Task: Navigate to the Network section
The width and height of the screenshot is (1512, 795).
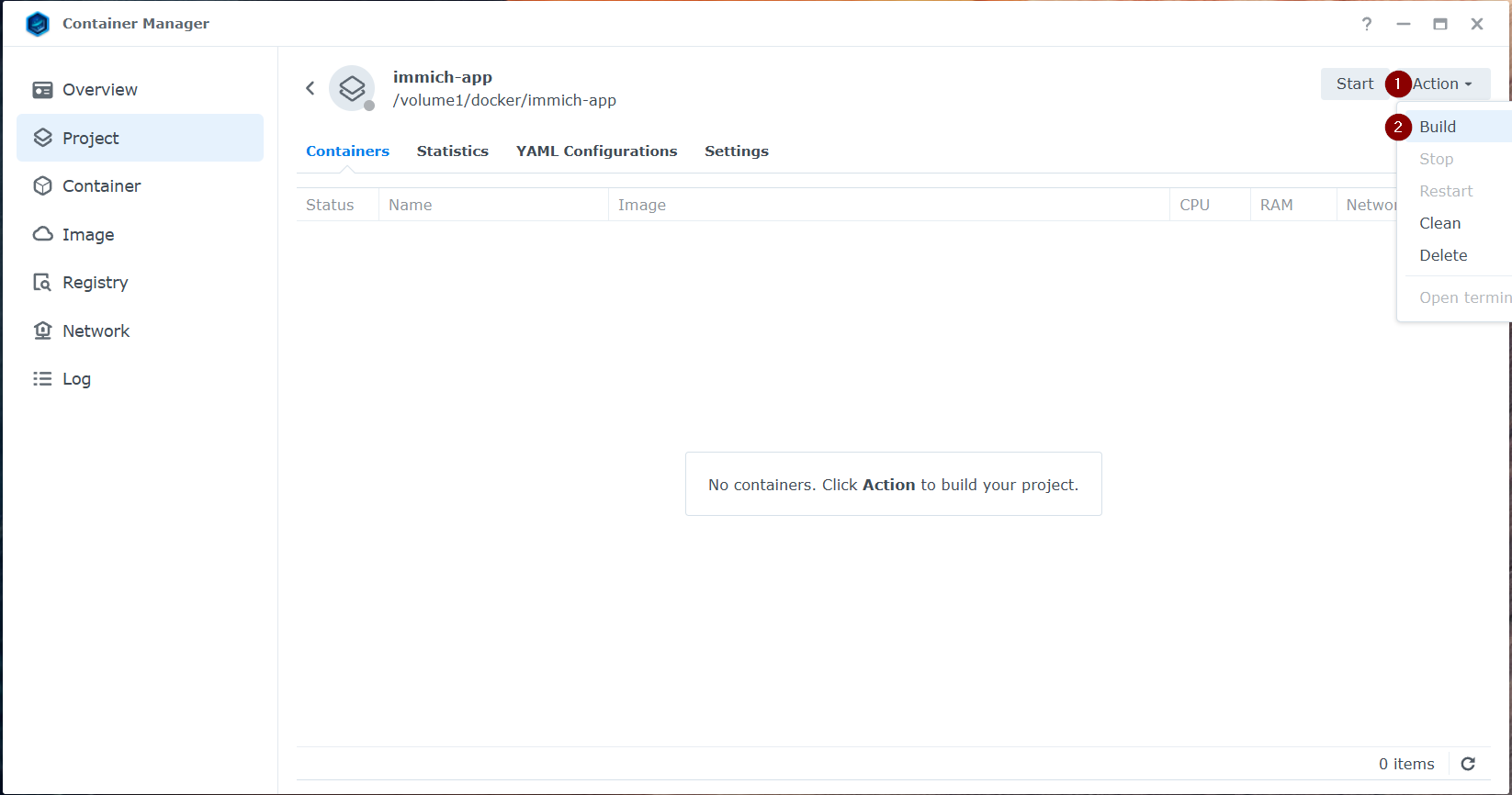Action: click(x=140, y=330)
